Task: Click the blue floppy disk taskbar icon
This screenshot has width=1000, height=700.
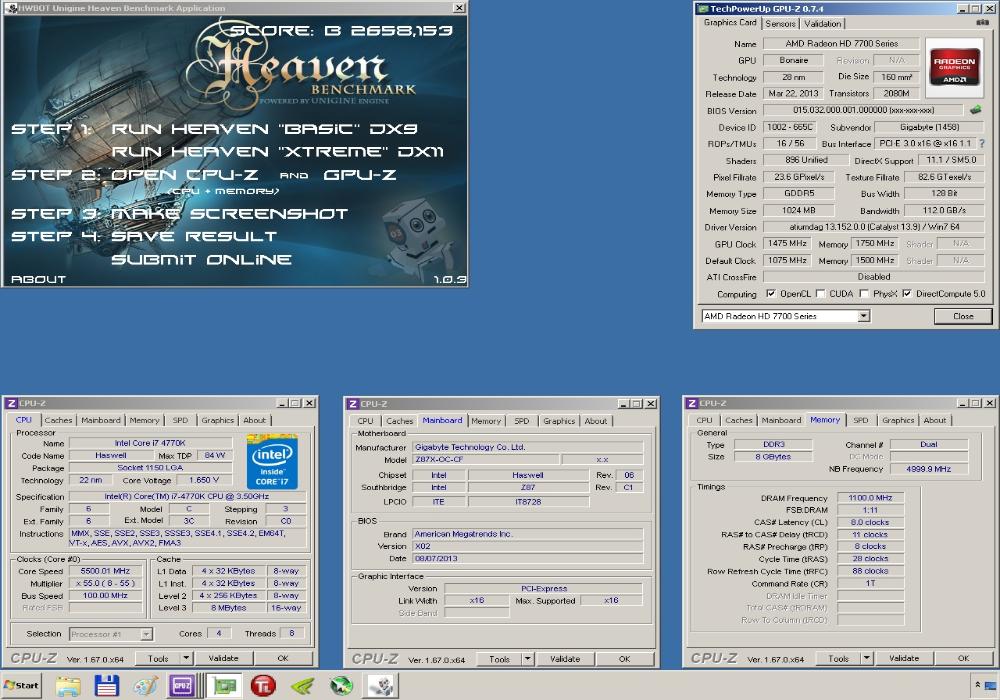Action: tap(107, 685)
